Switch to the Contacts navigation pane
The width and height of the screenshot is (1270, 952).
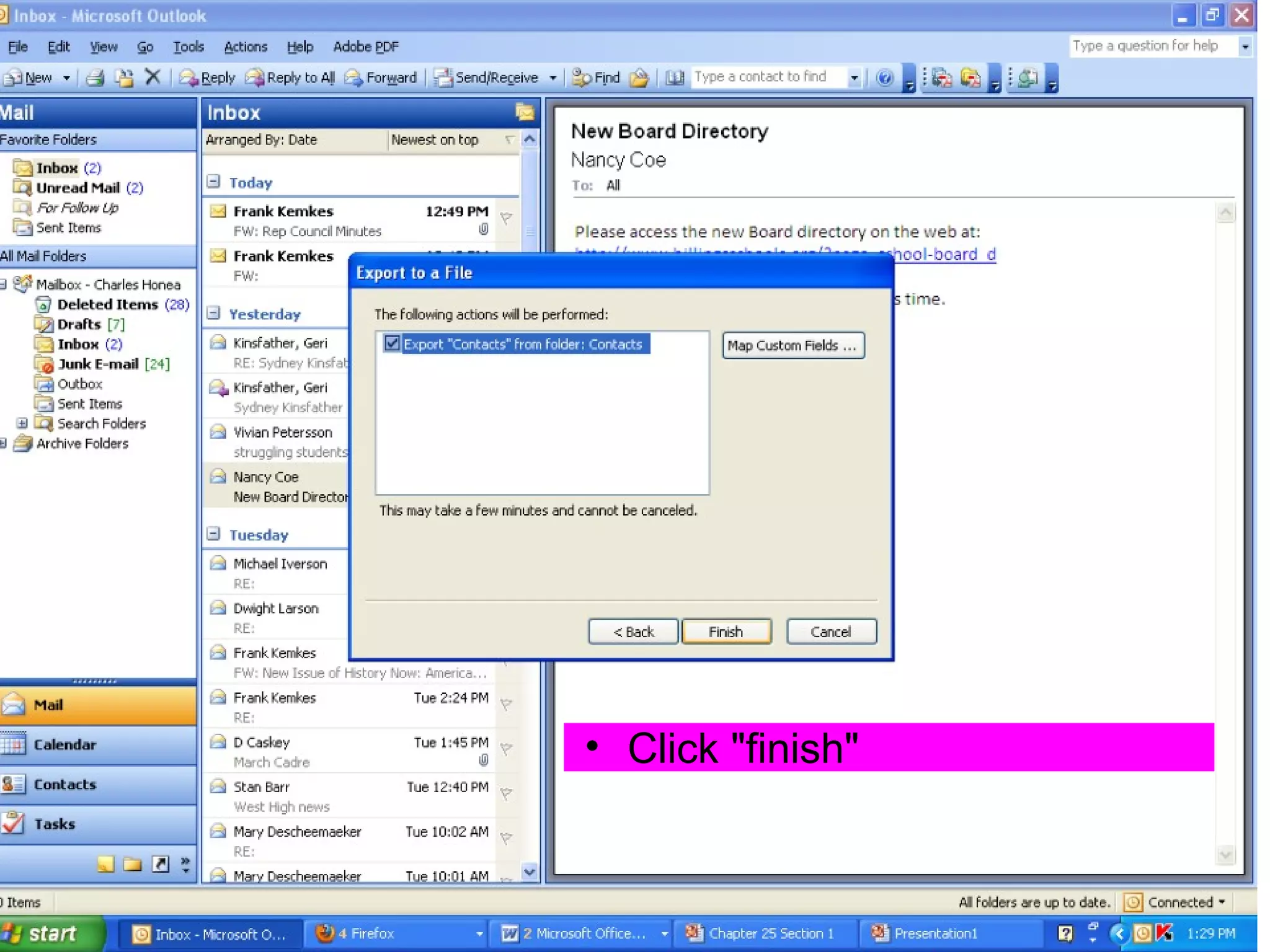[98, 784]
